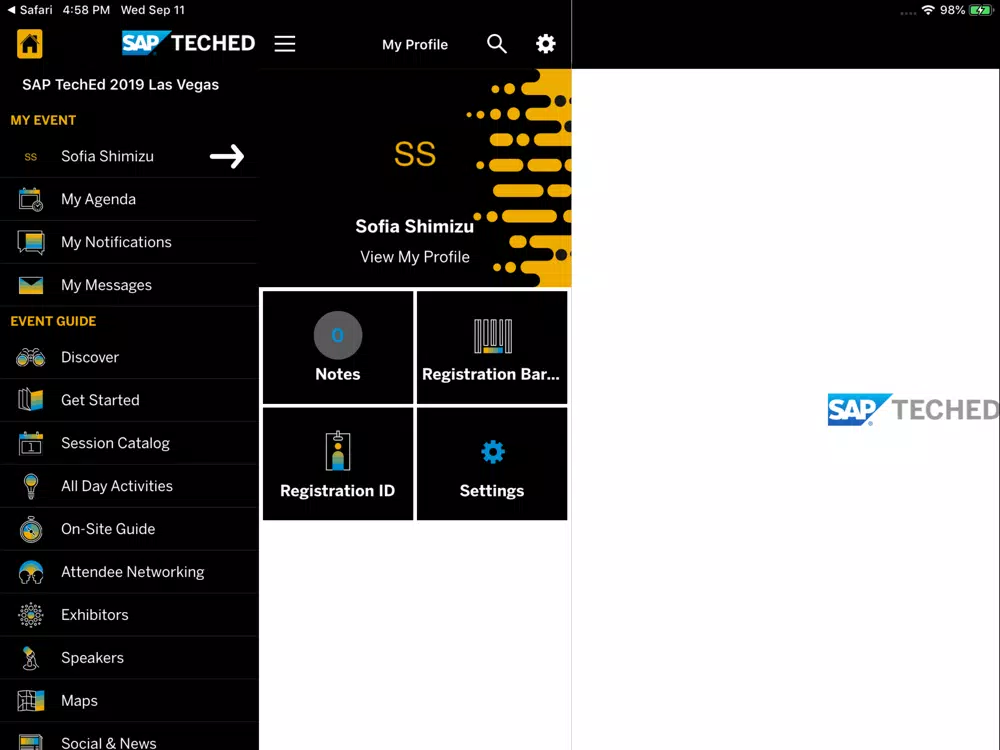Check the battery status indicator
Screen dimensions: 1000x750
(x=980, y=10)
